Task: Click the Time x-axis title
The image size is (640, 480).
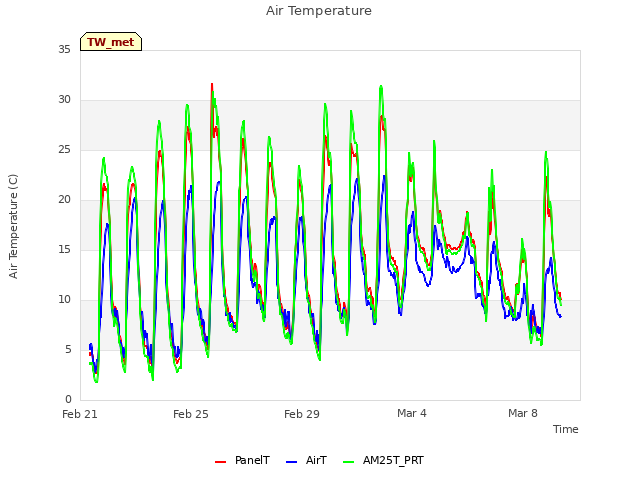Action: pos(566,429)
